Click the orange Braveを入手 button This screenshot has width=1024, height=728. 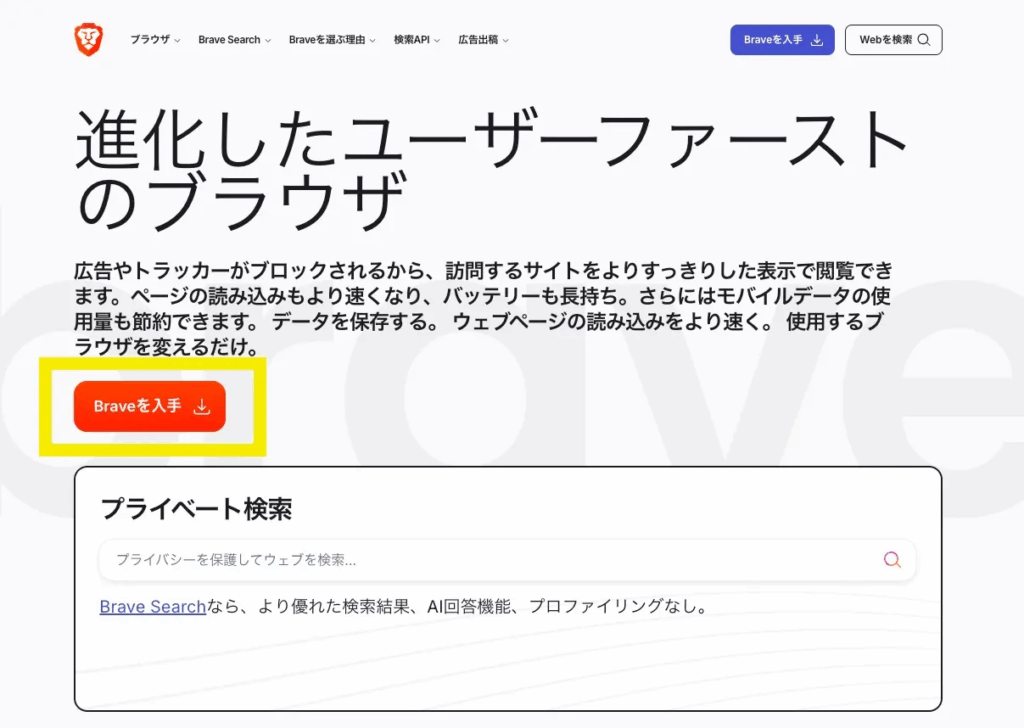[150, 406]
